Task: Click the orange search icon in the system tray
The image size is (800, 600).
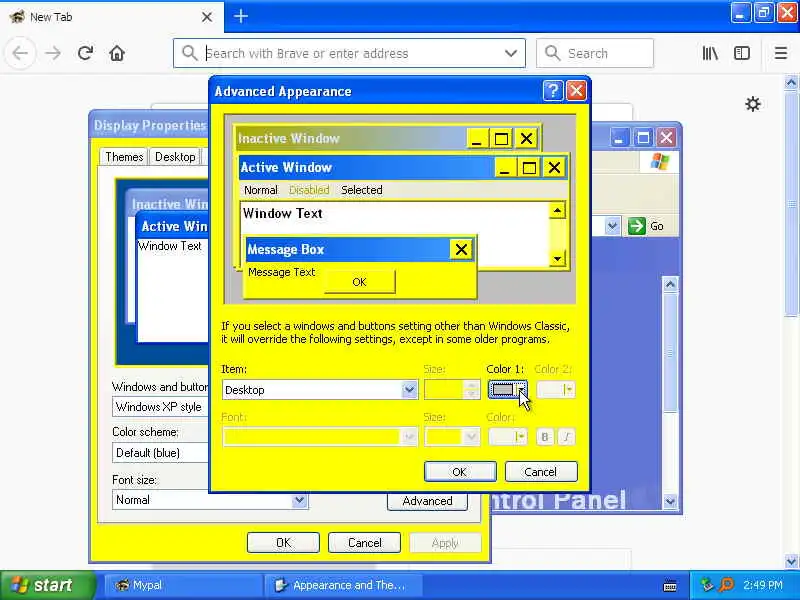Action: click(x=726, y=585)
